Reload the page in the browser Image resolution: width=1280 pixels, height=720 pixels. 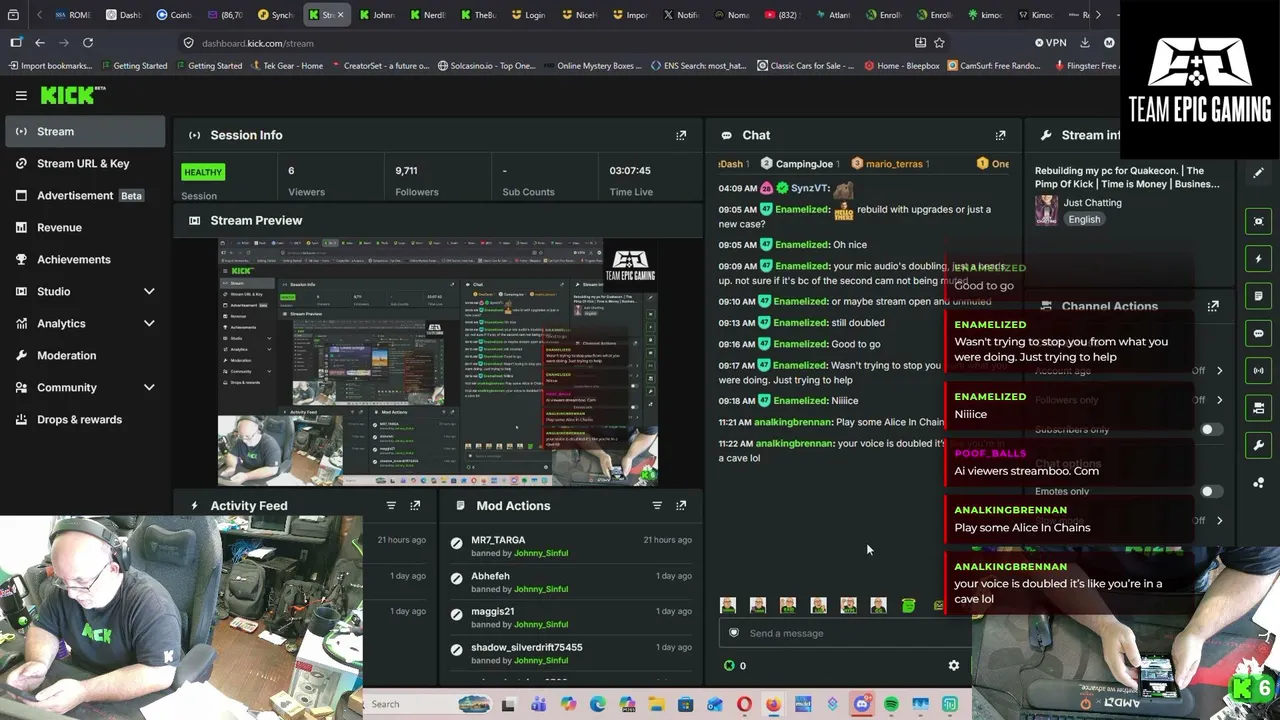(x=88, y=43)
